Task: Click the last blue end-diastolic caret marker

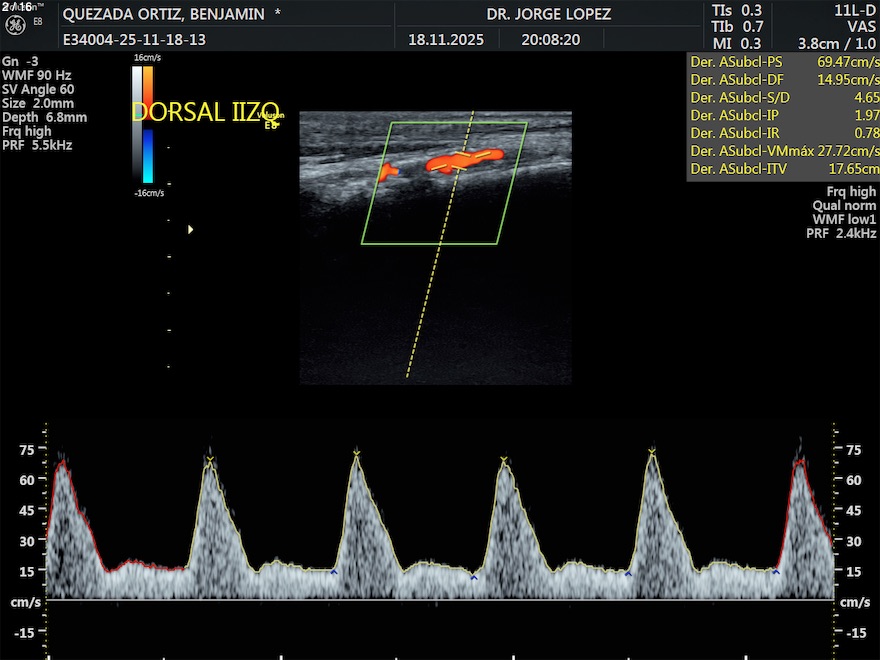Action: (x=776, y=571)
